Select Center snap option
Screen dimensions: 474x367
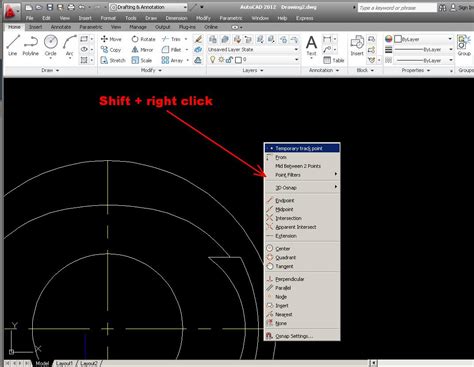302,249
